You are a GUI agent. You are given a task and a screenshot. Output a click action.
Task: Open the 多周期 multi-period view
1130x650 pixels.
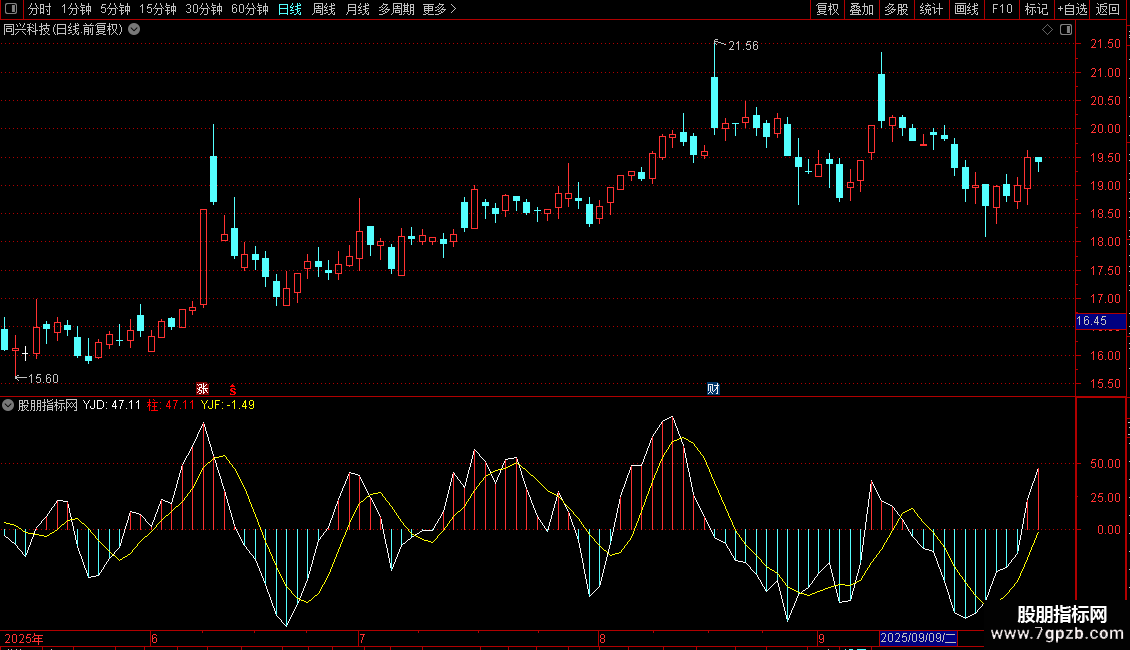point(395,9)
